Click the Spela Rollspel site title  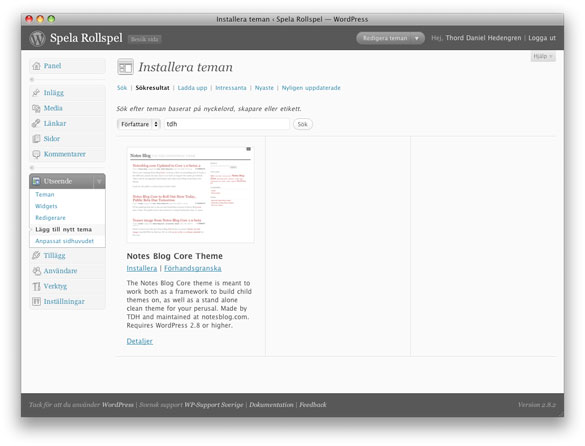(x=86, y=38)
